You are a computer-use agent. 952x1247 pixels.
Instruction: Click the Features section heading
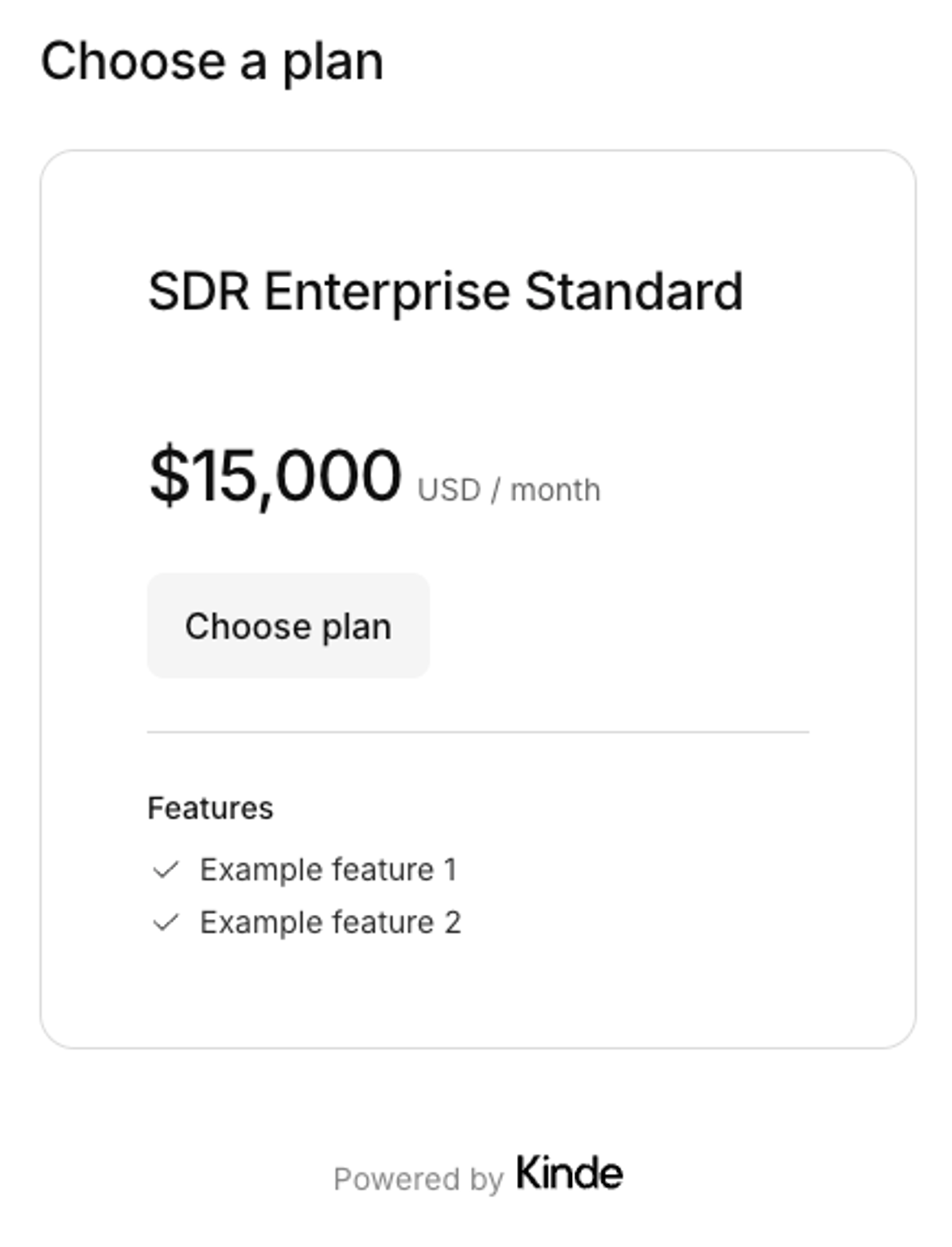210,808
